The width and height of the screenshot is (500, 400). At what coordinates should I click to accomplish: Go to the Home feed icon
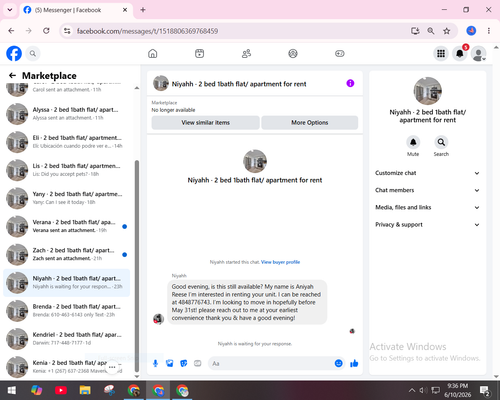[153, 53]
